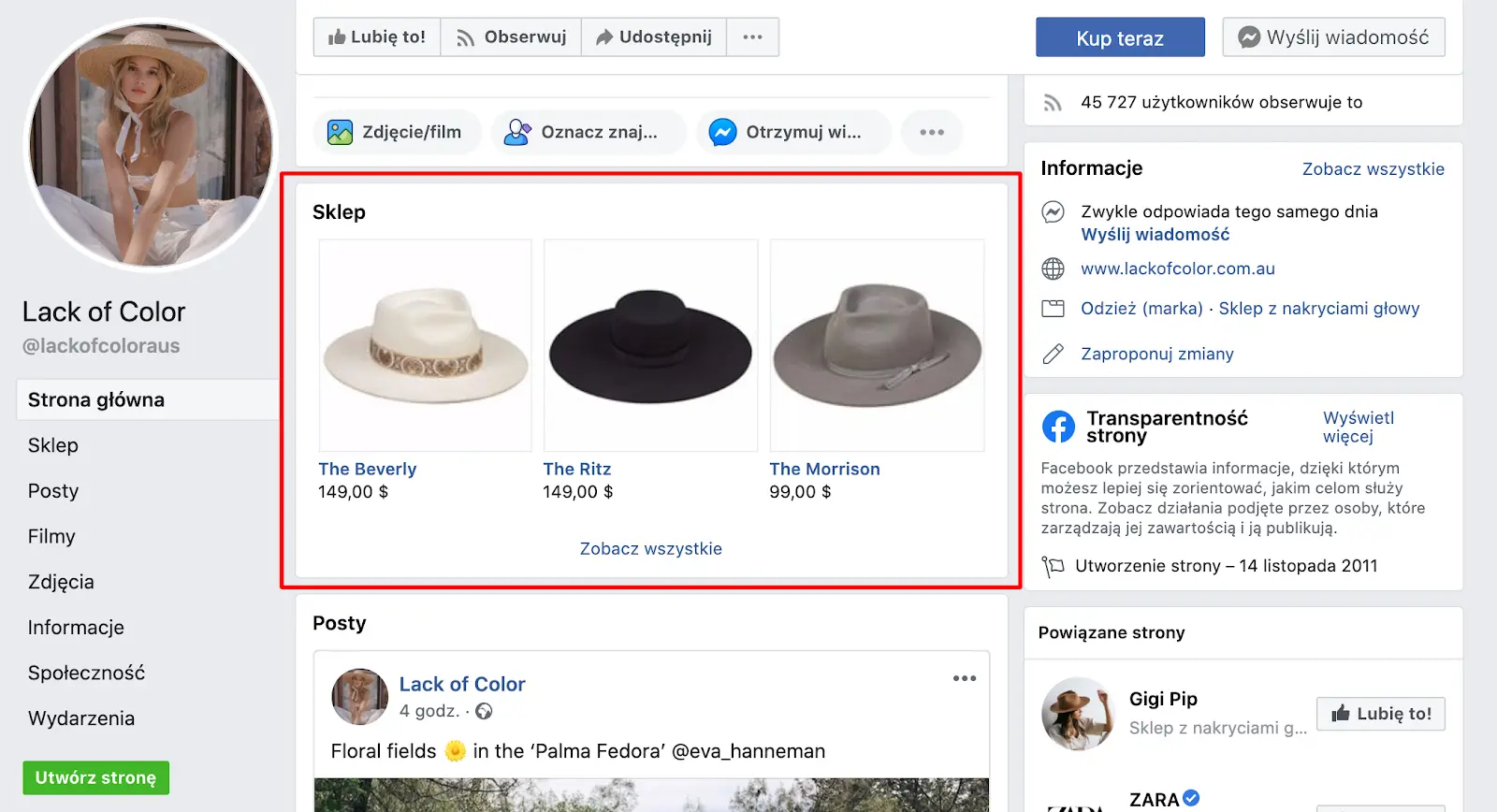Screen dimensions: 1497x812
Task: Visit www.lackofcolor.com.au website link
Action: tap(1177, 268)
